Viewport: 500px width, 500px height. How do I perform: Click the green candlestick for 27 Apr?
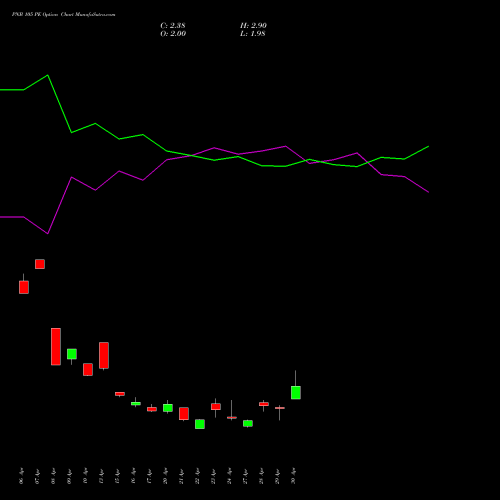248,423
